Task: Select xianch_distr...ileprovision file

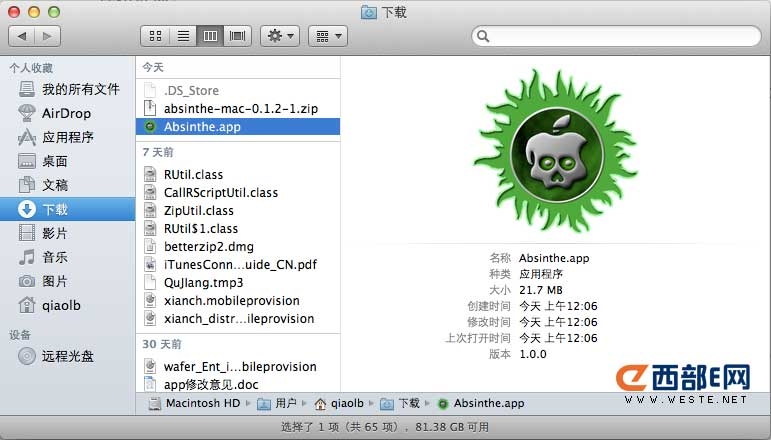Action: [x=238, y=319]
